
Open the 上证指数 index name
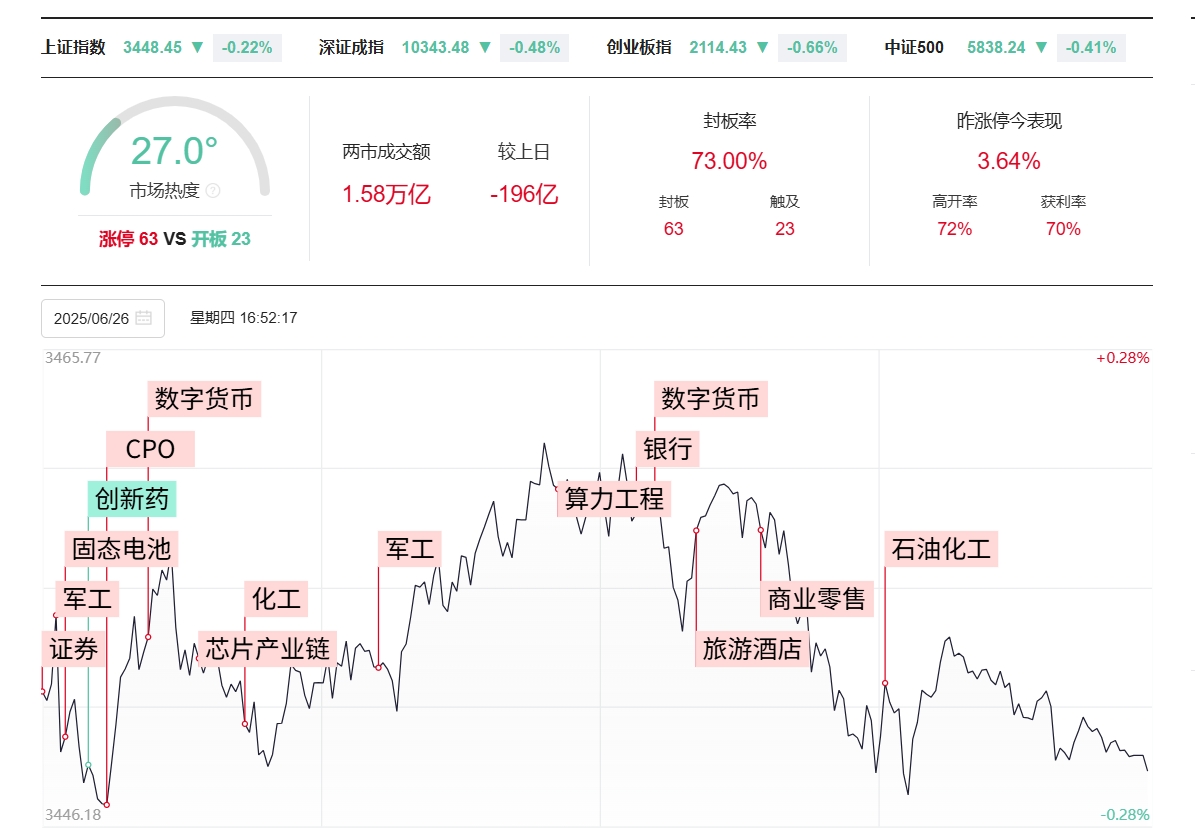[74, 47]
